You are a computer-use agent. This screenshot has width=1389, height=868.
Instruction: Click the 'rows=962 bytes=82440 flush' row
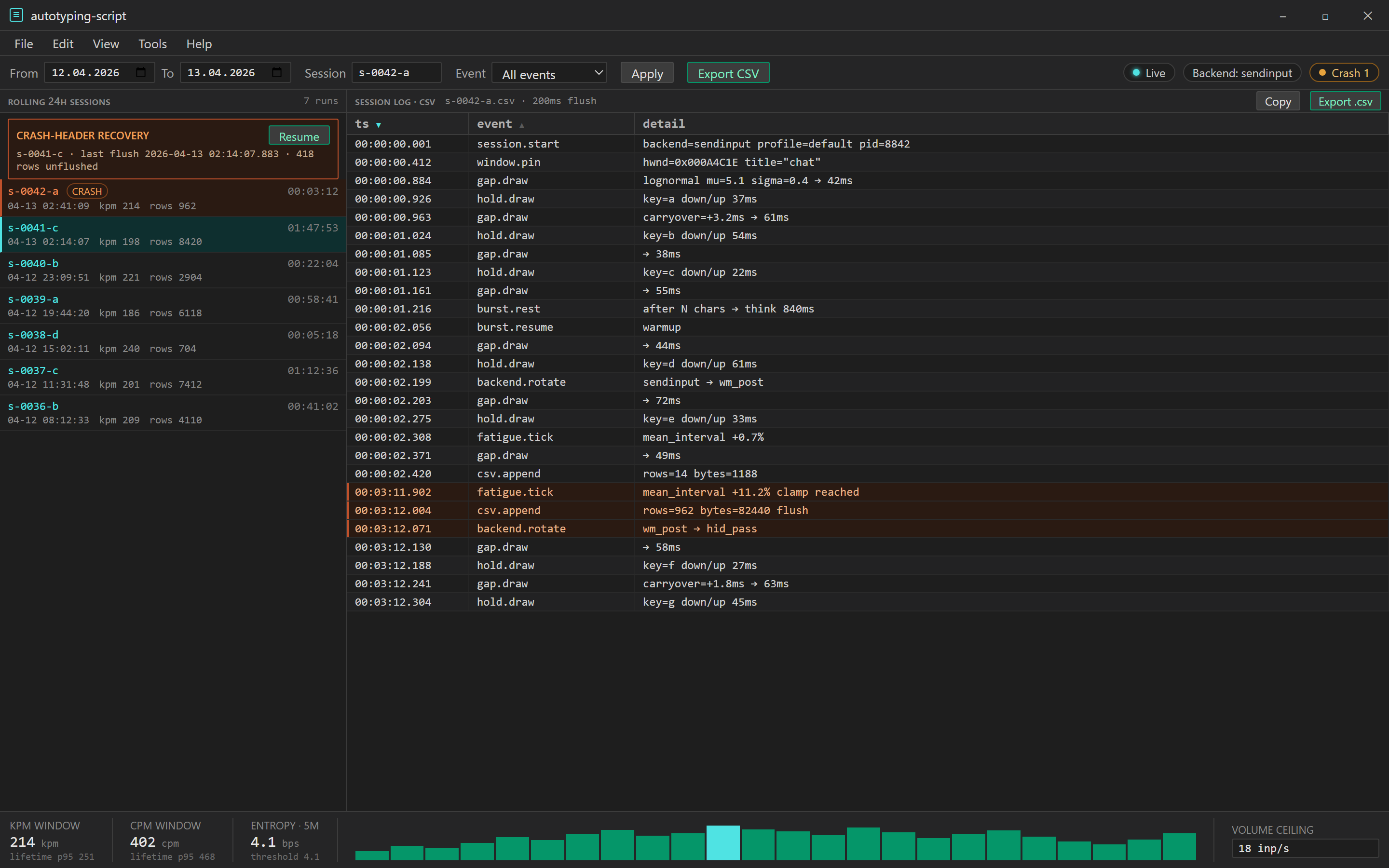(867, 510)
